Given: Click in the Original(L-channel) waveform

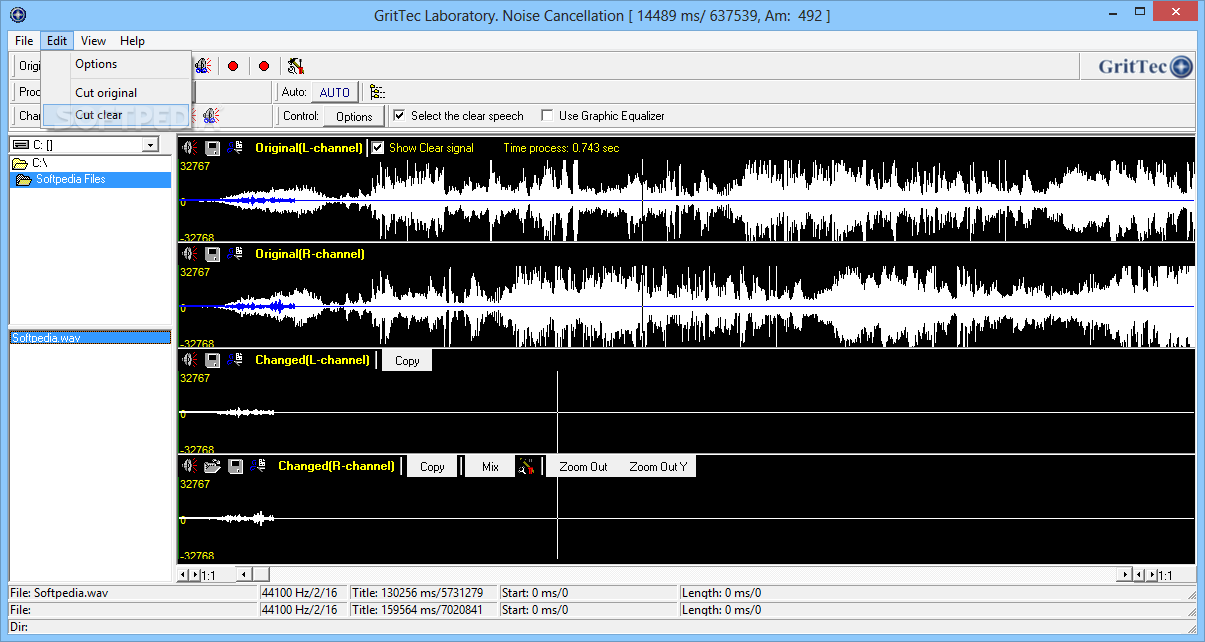Looking at the screenshot, I should pyautogui.click(x=686, y=201).
